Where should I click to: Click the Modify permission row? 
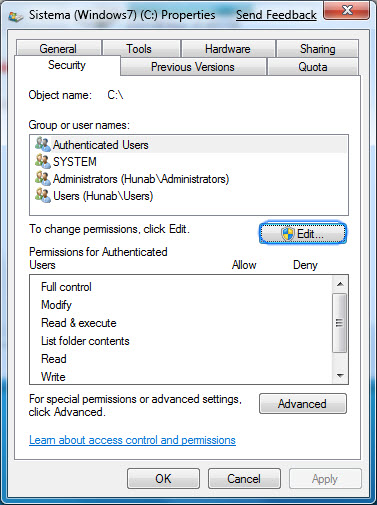pyautogui.click(x=182, y=305)
